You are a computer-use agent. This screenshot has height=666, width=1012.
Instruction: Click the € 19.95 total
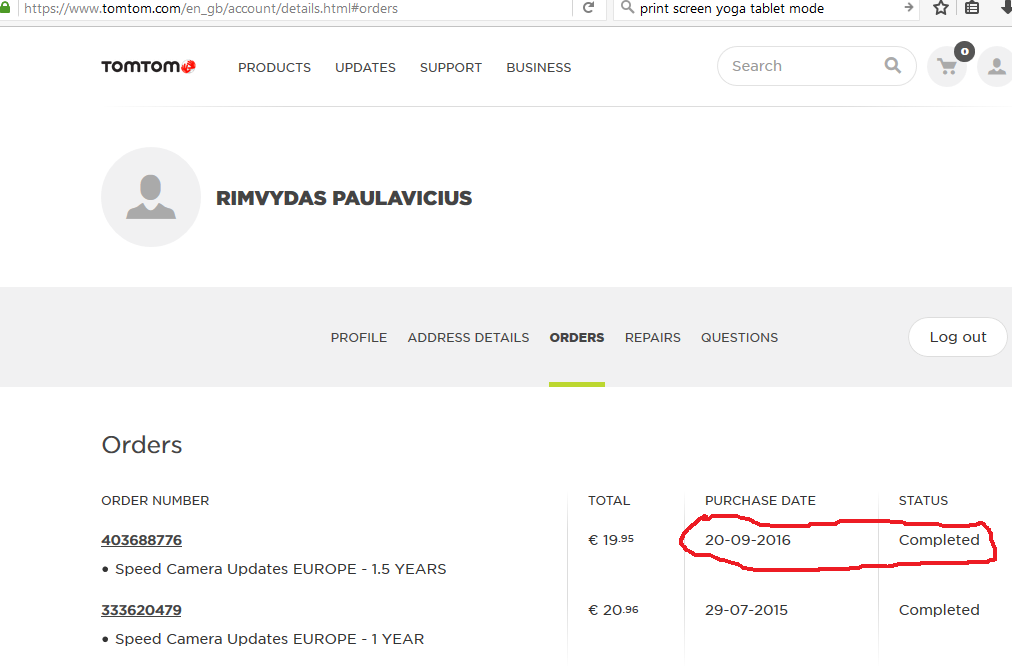tap(611, 540)
